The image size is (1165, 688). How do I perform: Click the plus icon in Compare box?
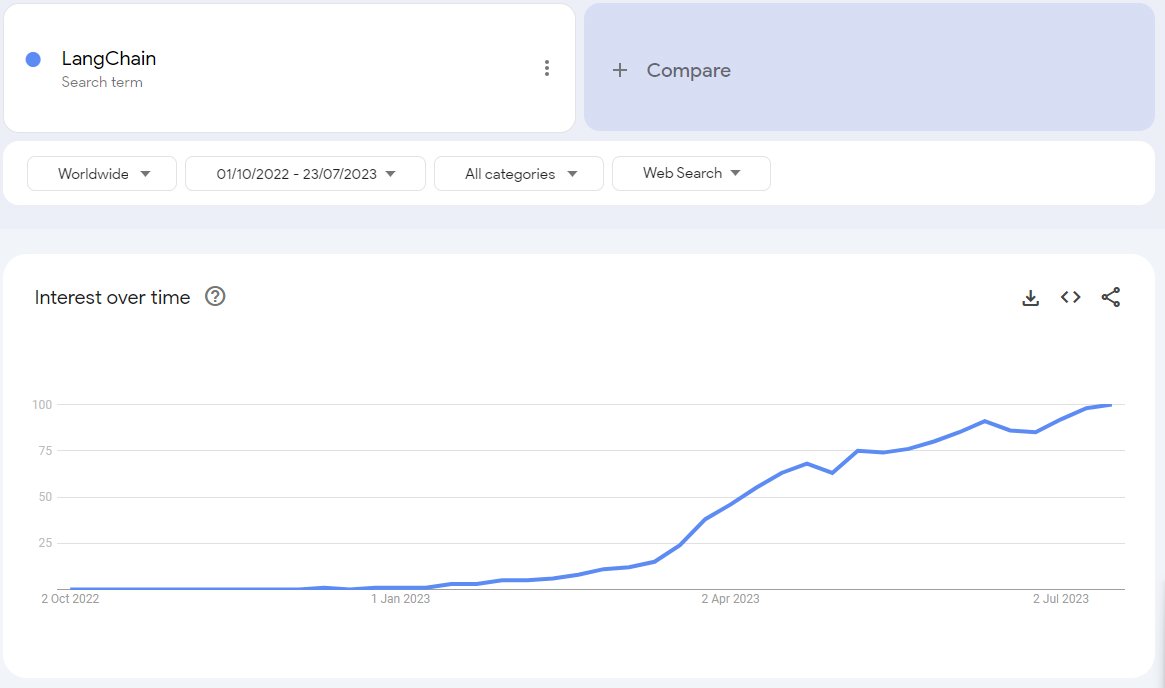tap(620, 71)
